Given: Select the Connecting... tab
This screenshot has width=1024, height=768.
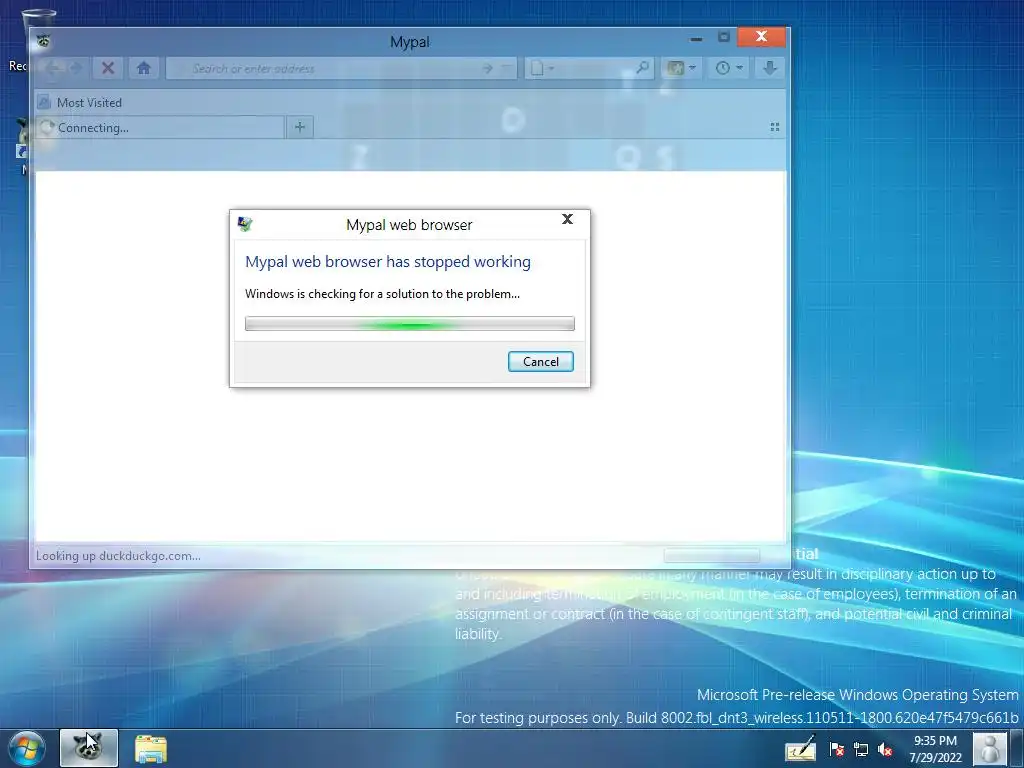Looking at the screenshot, I should tap(160, 127).
